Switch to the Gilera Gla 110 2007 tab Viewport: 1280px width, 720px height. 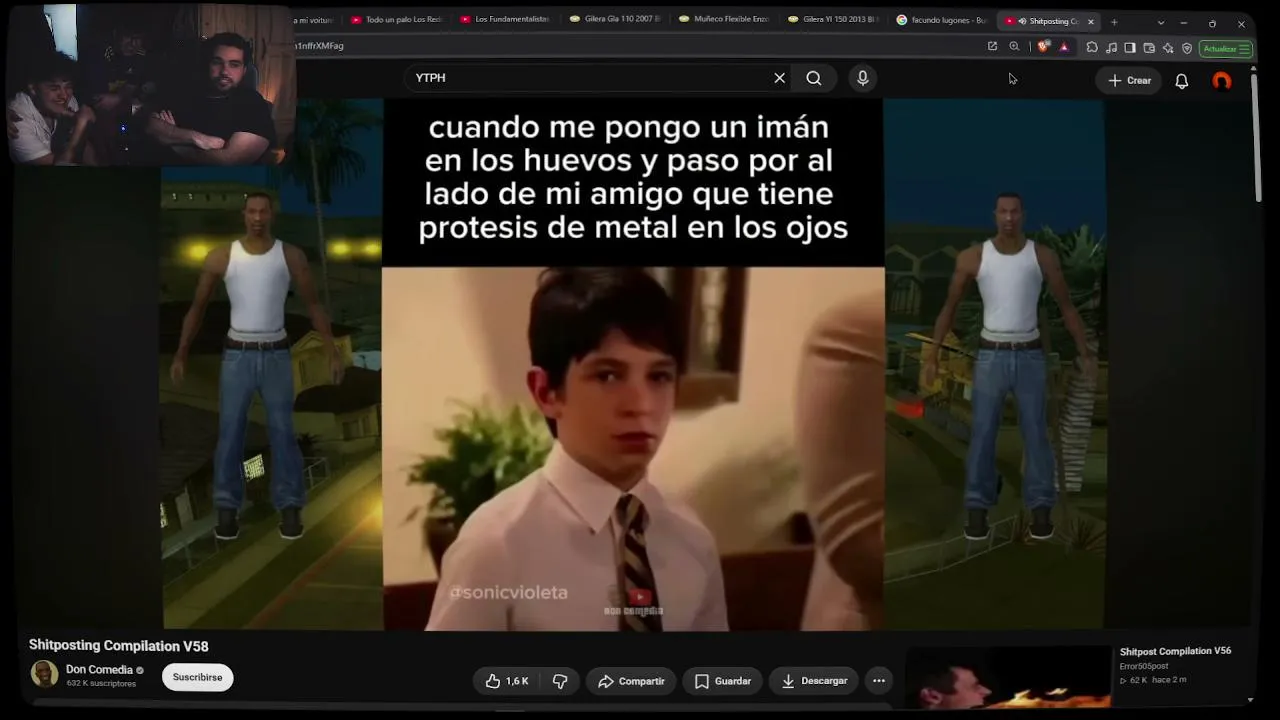click(614, 20)
